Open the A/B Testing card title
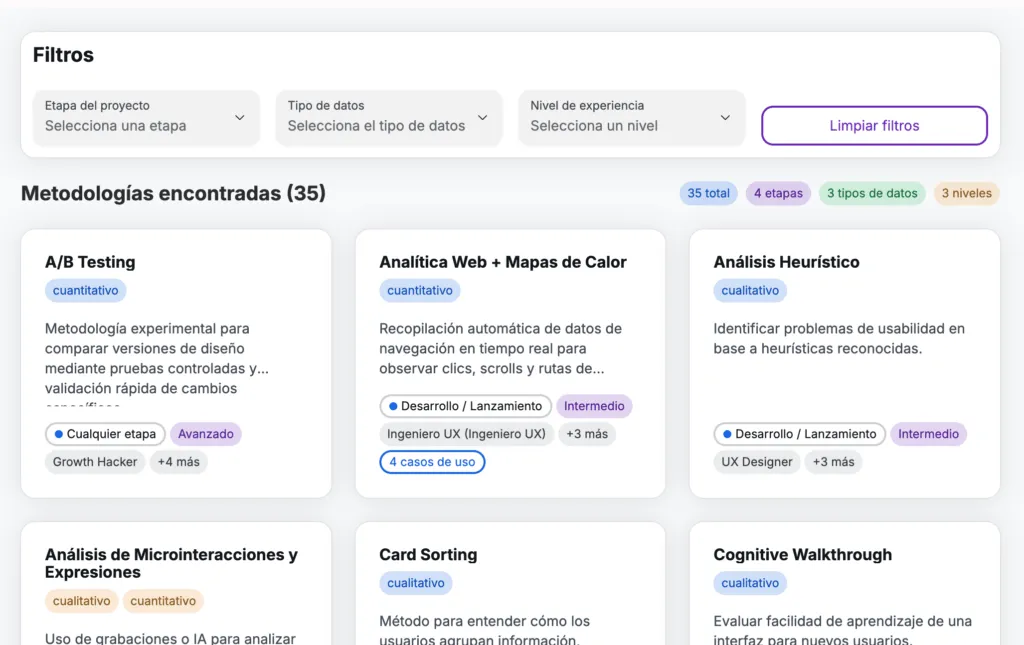This screenshot has height=645, width=1024. 90,262
